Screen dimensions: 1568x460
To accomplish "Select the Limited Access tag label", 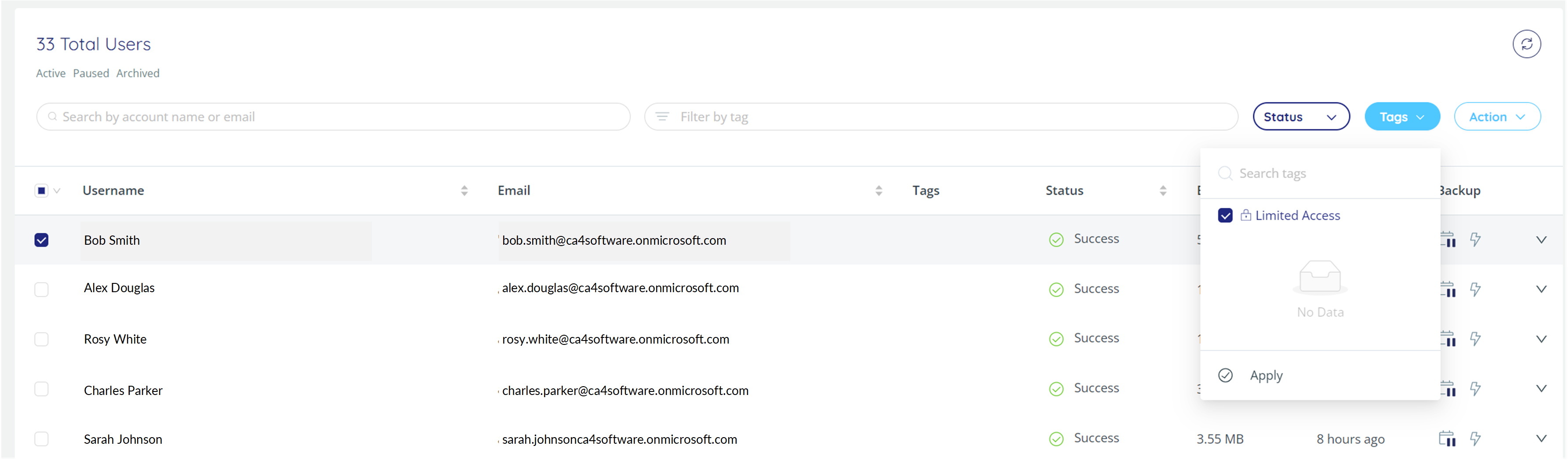I will pyautogui.click(x=1297, y=215).
